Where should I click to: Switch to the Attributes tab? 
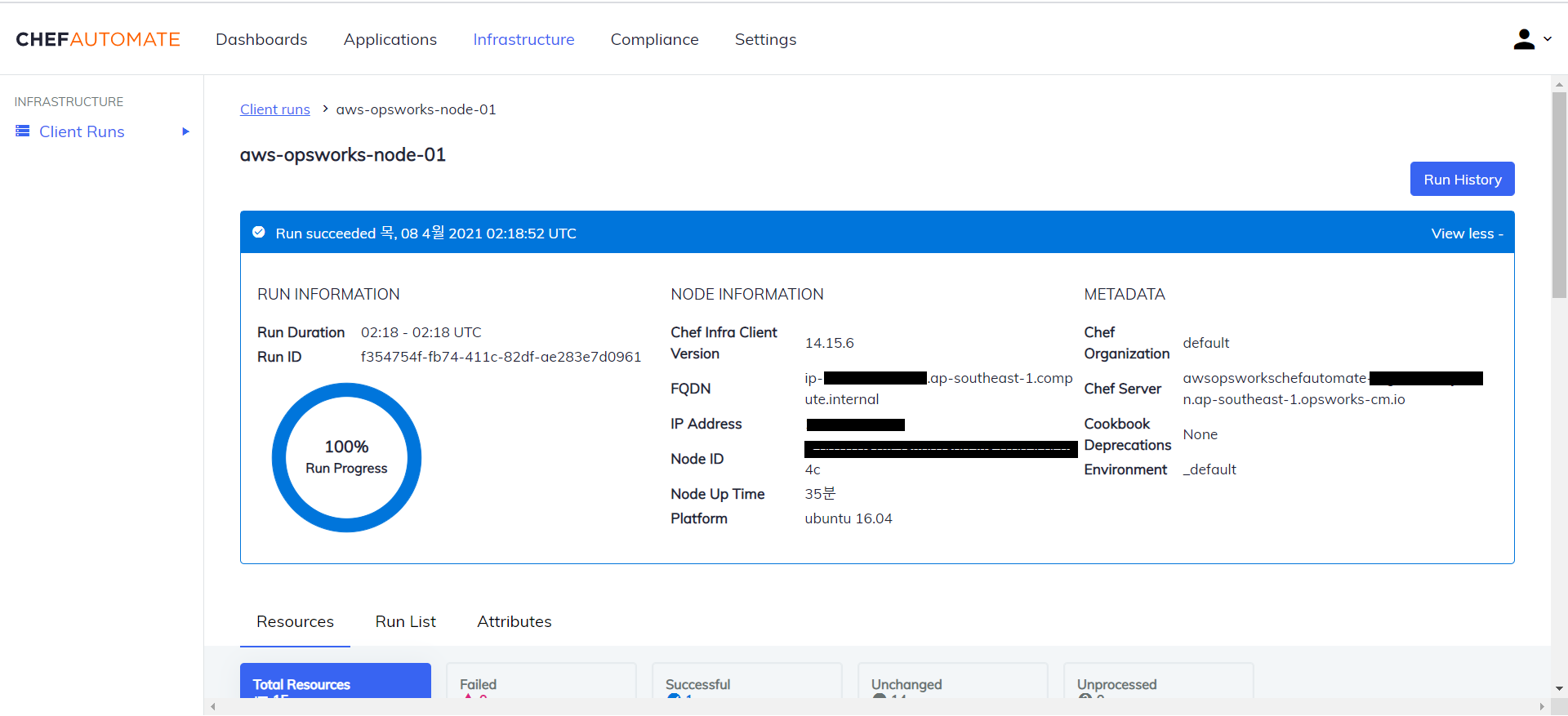click(x=514, y=621)
